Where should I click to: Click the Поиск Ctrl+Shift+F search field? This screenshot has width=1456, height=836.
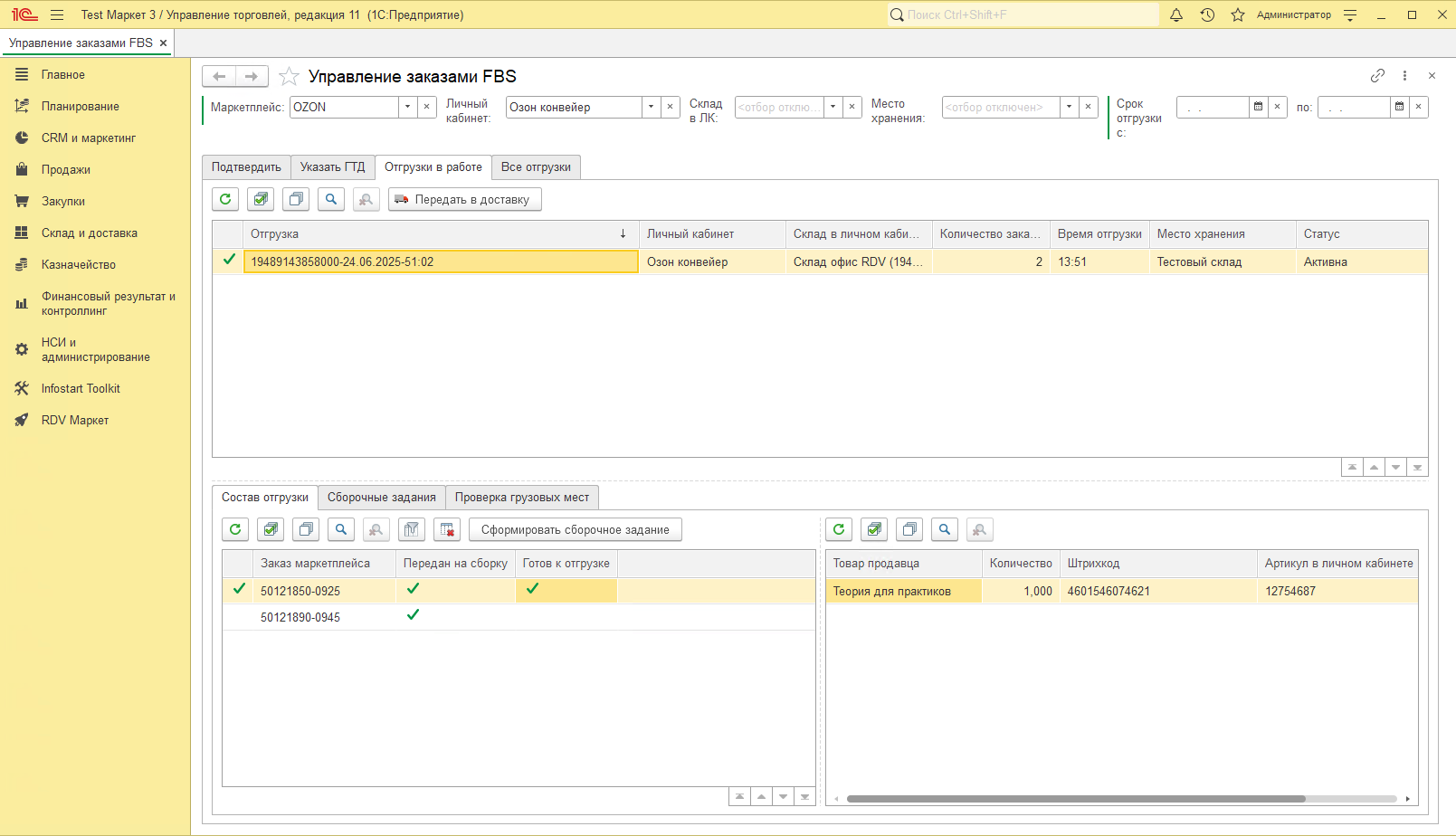pos(1023,14)
